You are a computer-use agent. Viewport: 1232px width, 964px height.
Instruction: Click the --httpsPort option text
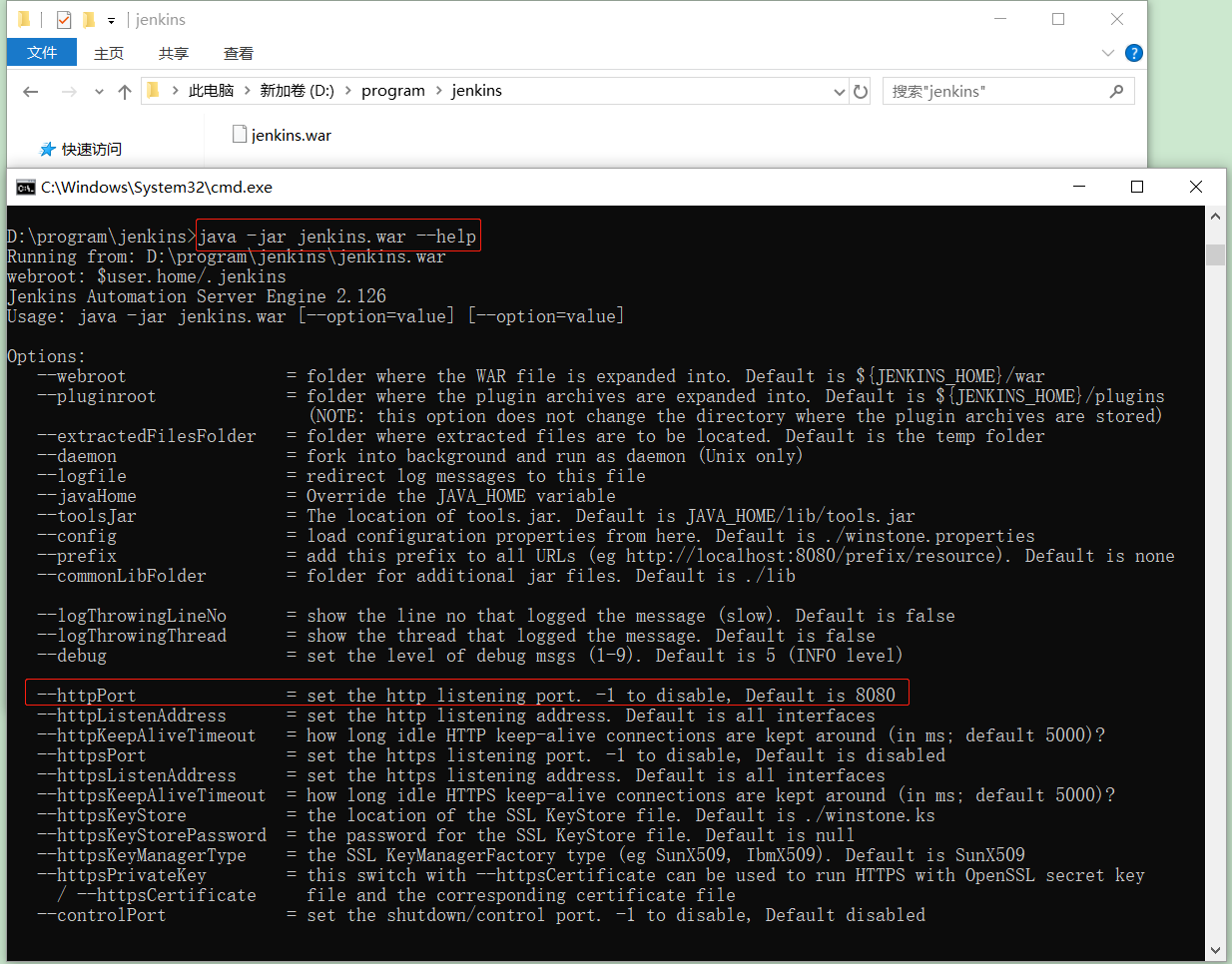(x=91, y=755)
